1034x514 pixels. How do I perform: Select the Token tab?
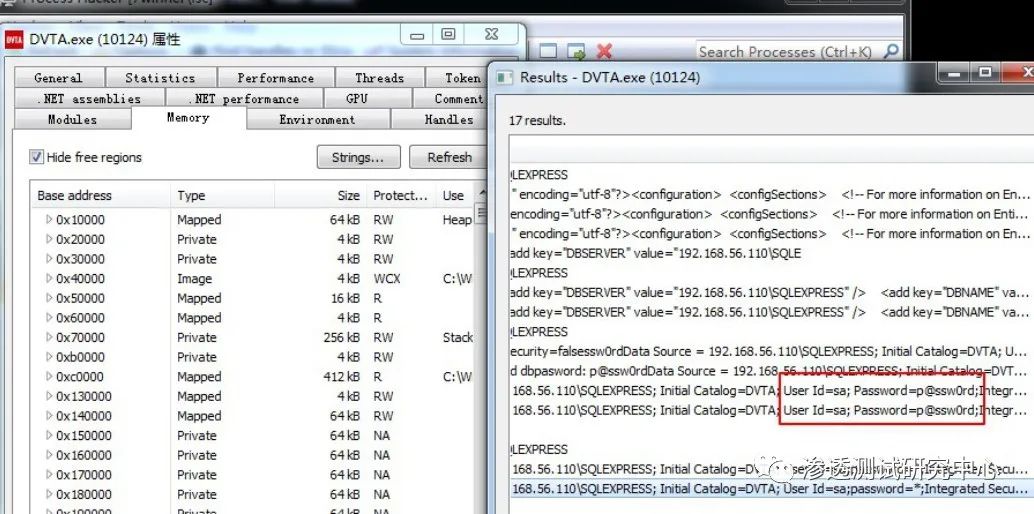458,78
